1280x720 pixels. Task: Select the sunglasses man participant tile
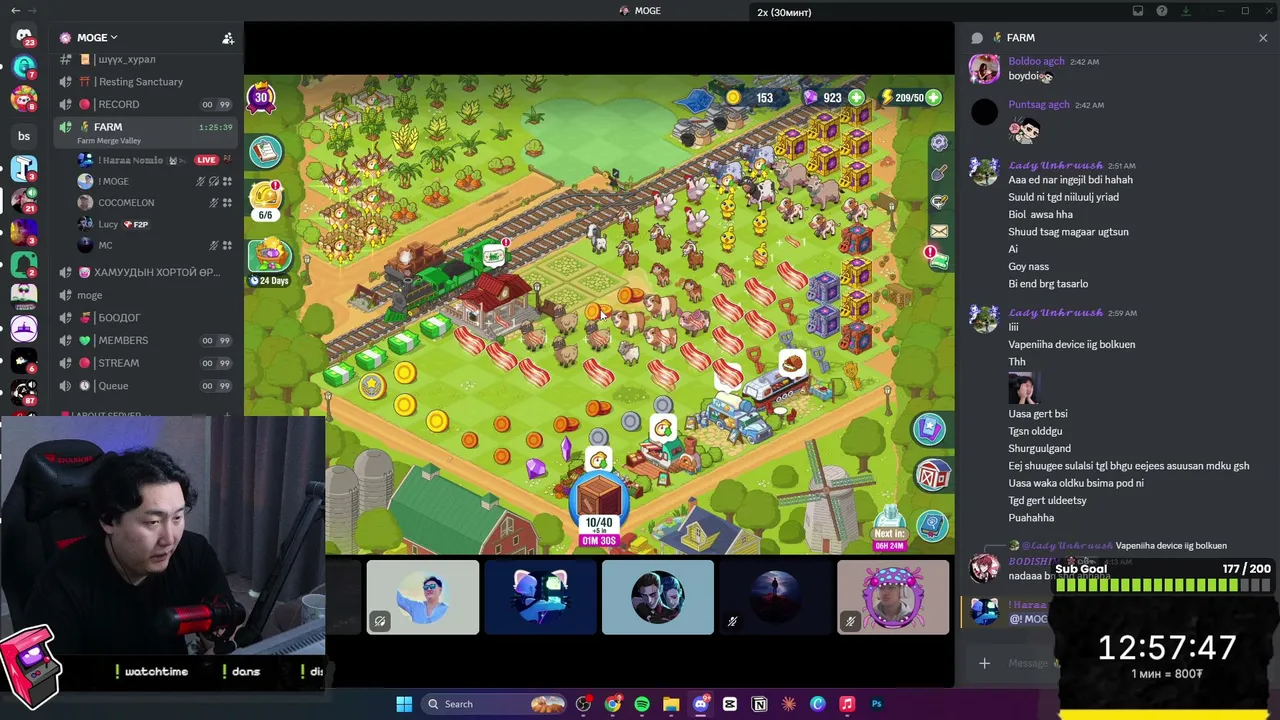pos(423,597)
